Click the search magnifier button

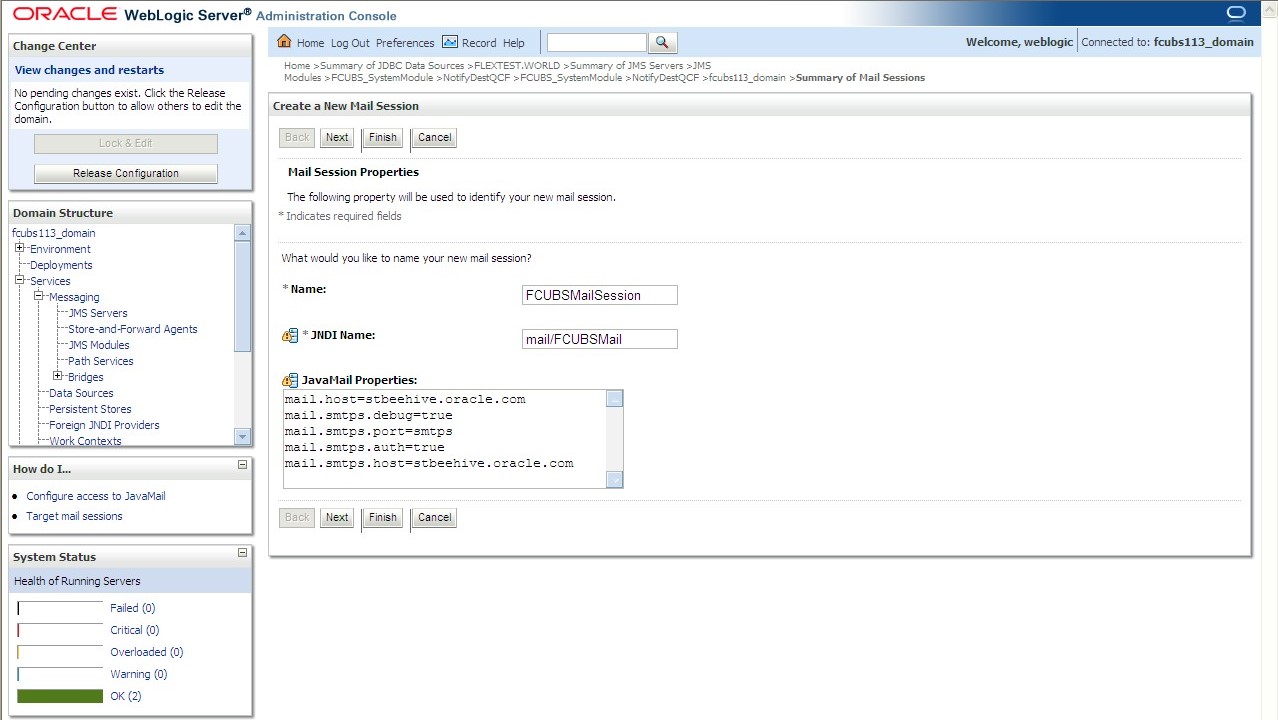663,42
